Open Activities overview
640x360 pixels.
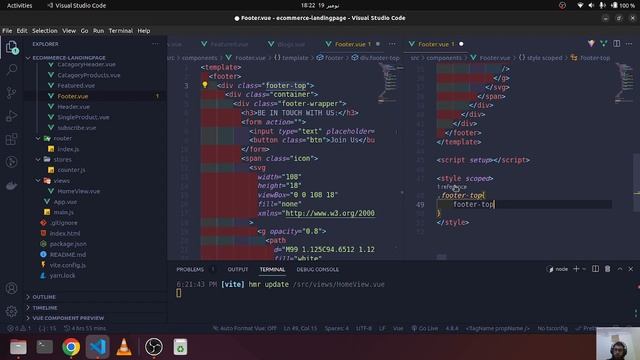tap(19, 5)
